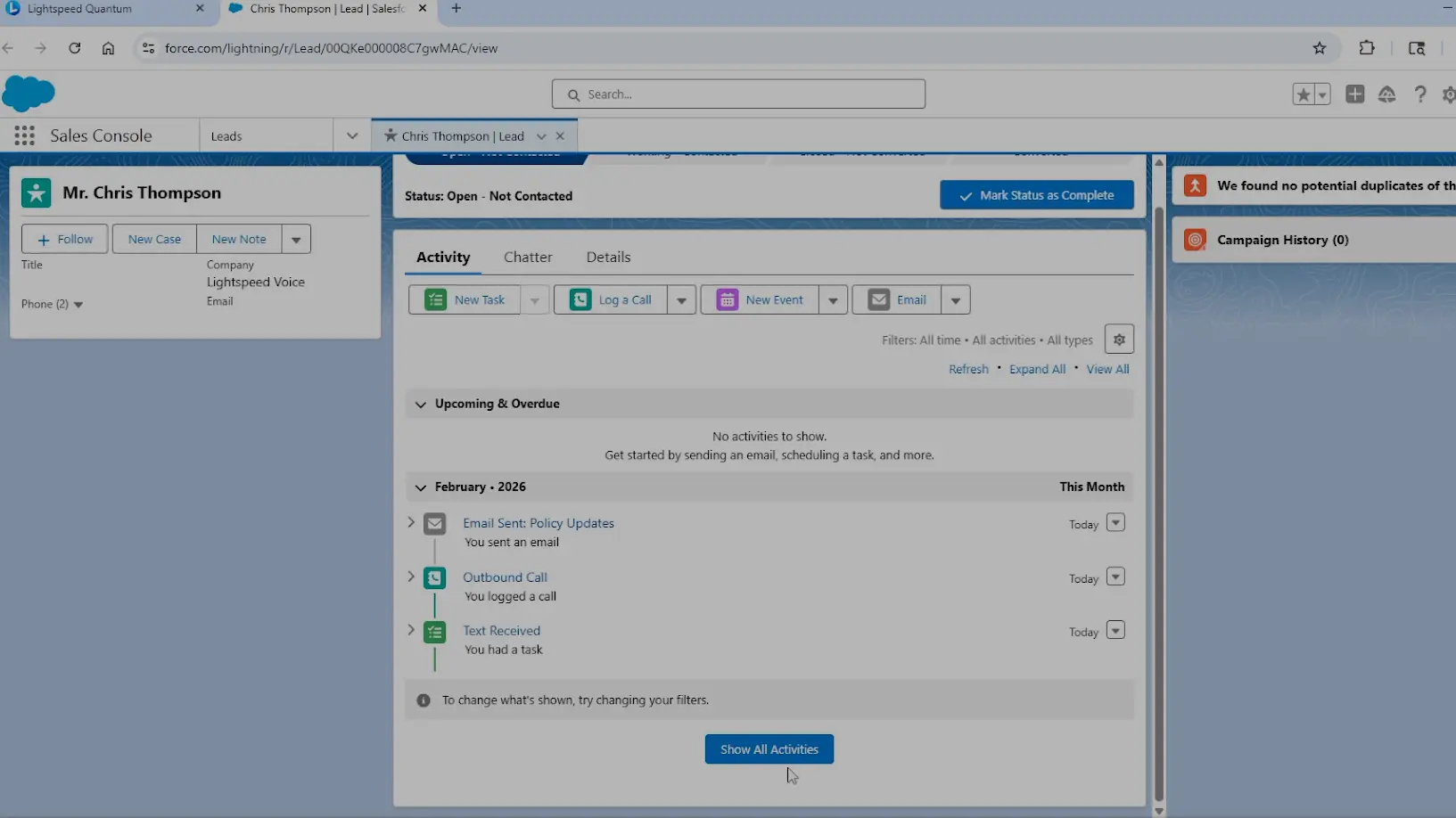Open Chris Thompson tab options chevron
This screenshot has width=1456, height=818.
[x=541, y=136]
